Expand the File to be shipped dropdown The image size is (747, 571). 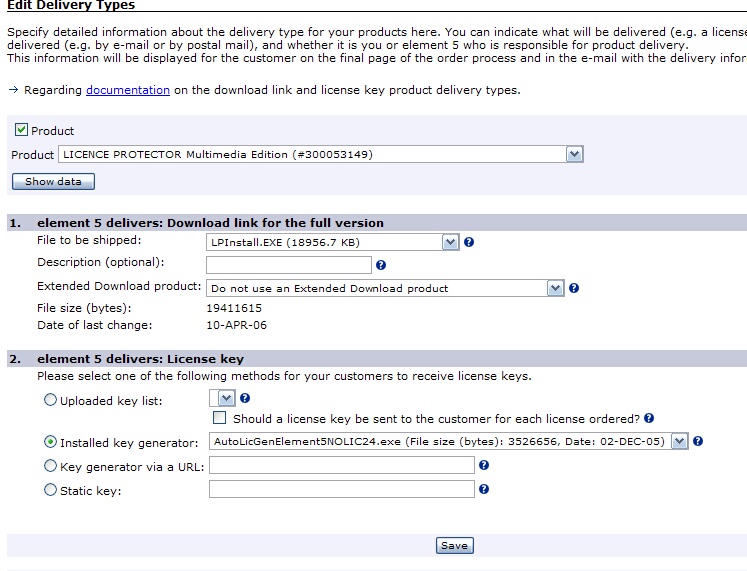450,242
